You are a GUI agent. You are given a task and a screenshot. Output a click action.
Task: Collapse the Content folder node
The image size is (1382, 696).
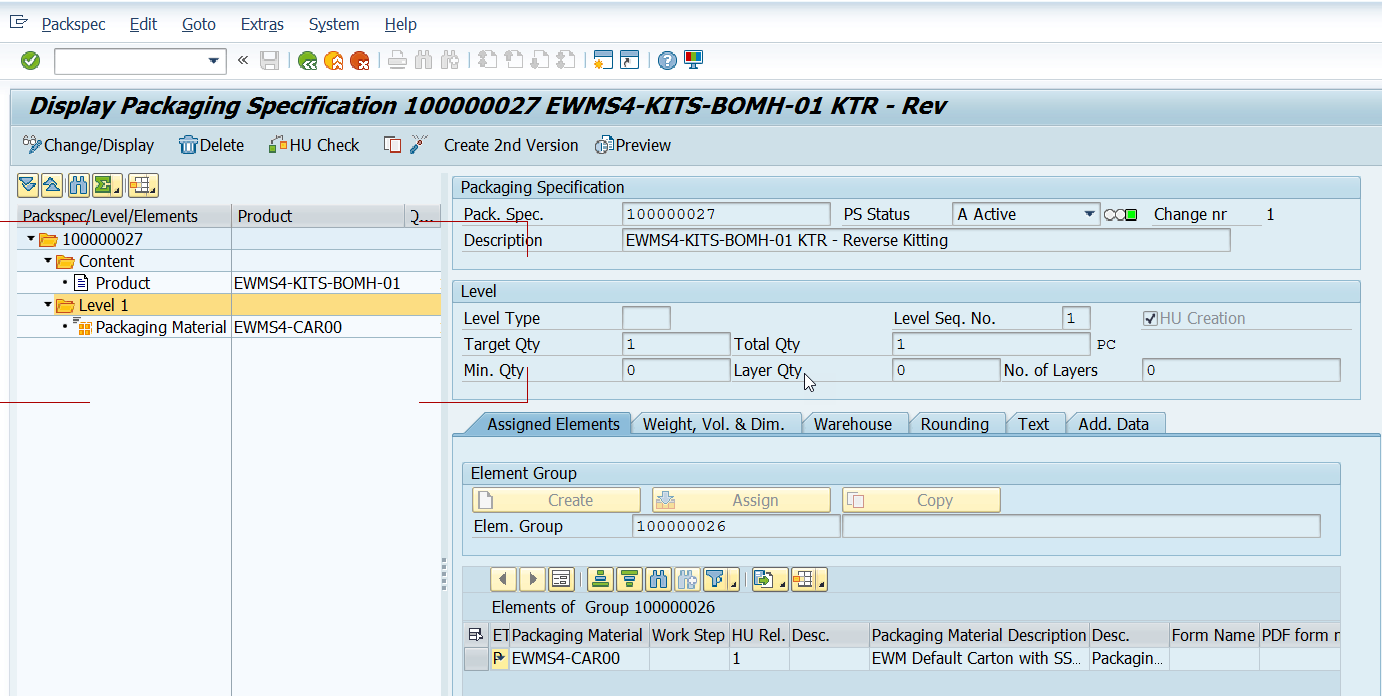coord(47,261)
